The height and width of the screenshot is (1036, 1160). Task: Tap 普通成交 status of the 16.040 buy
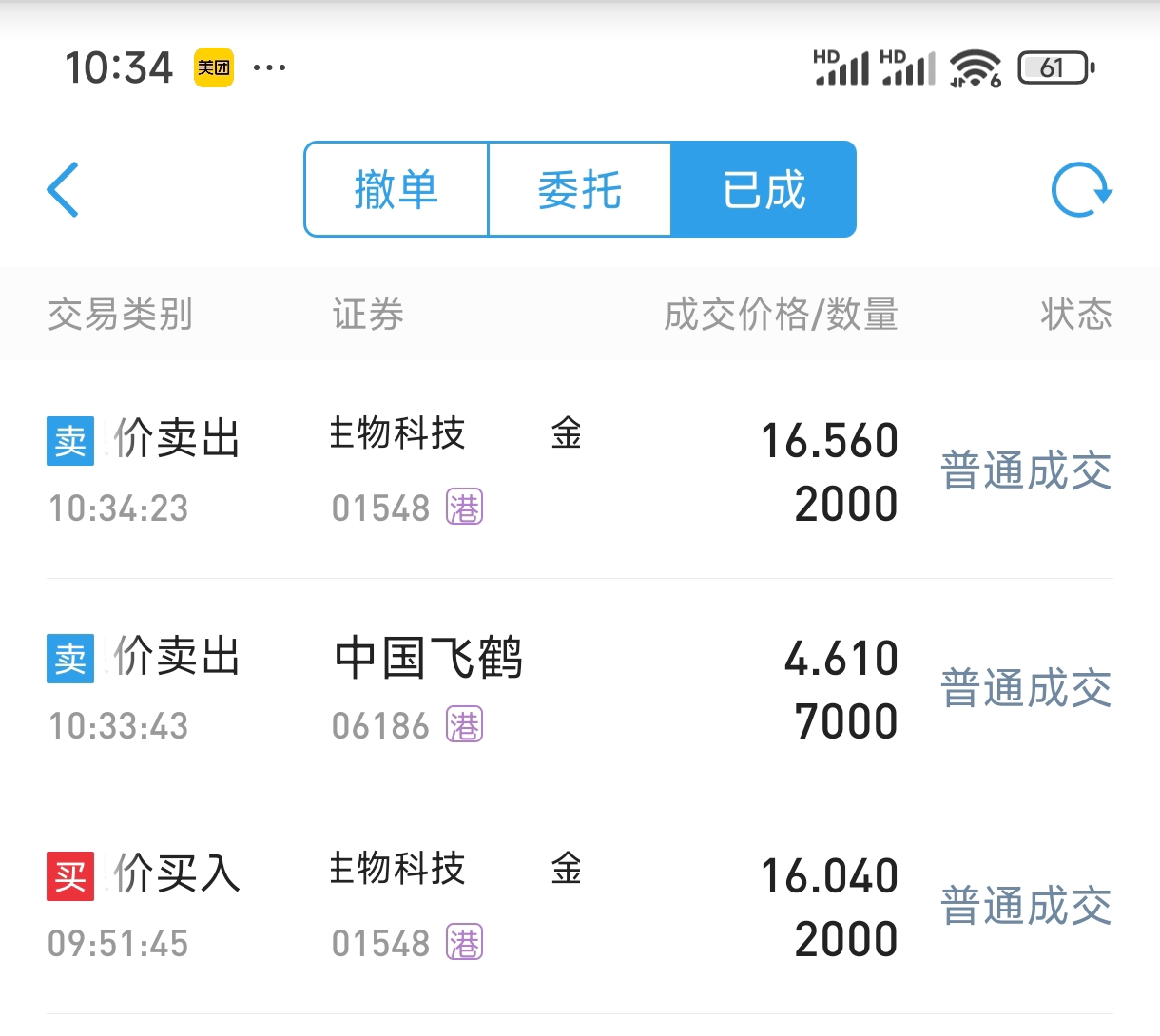pos(1026,907)
